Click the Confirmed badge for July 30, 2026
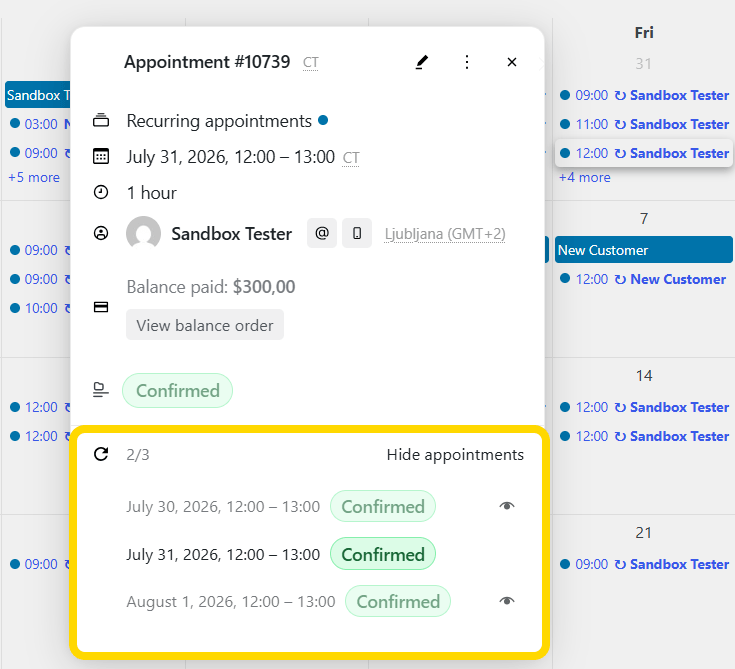The image size is (735, 669). tap(383, 506)
